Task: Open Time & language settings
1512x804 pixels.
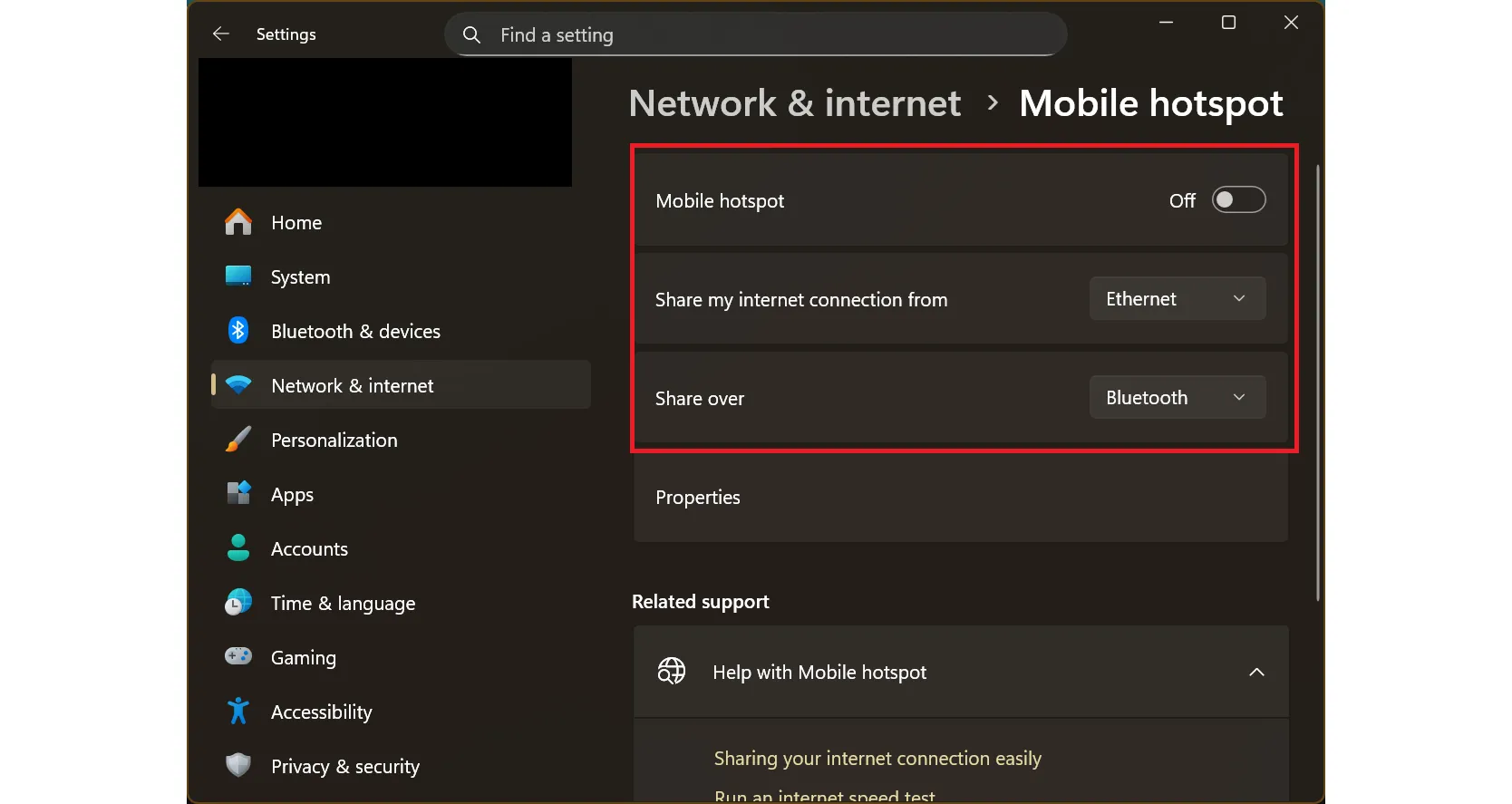Action: point(343,604)
